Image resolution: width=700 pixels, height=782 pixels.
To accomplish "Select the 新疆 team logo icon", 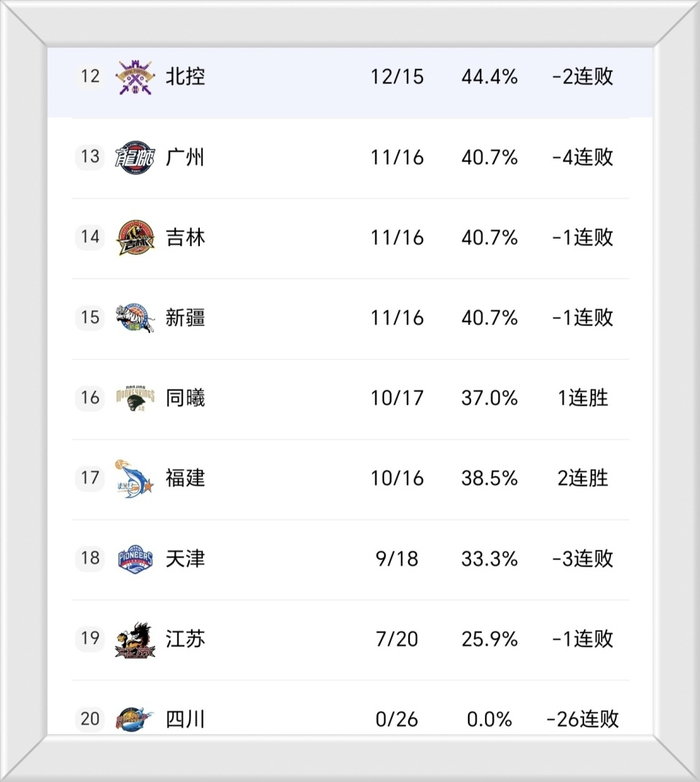I will point(135,317).
